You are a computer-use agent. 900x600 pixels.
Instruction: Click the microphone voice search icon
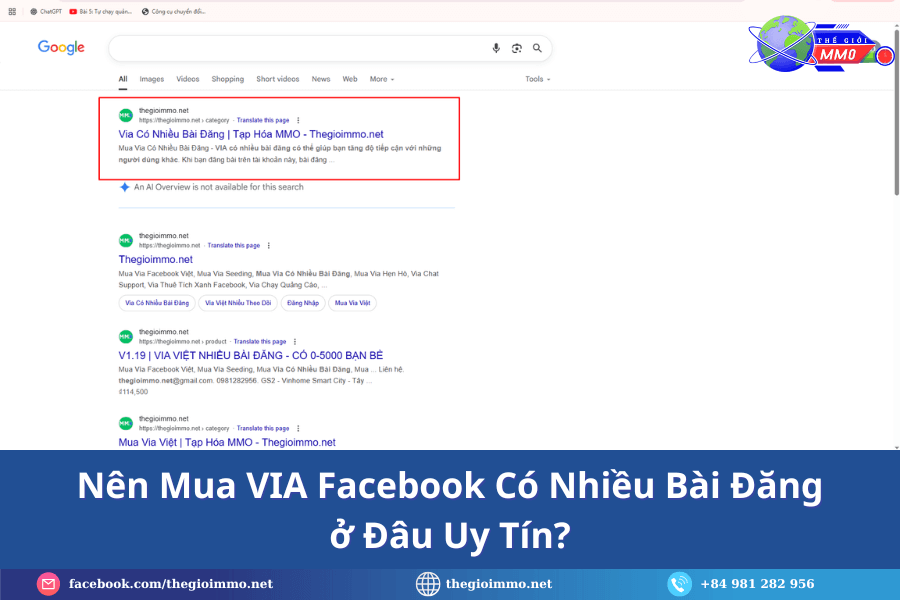pyautogui.click(x=496, y=48)
